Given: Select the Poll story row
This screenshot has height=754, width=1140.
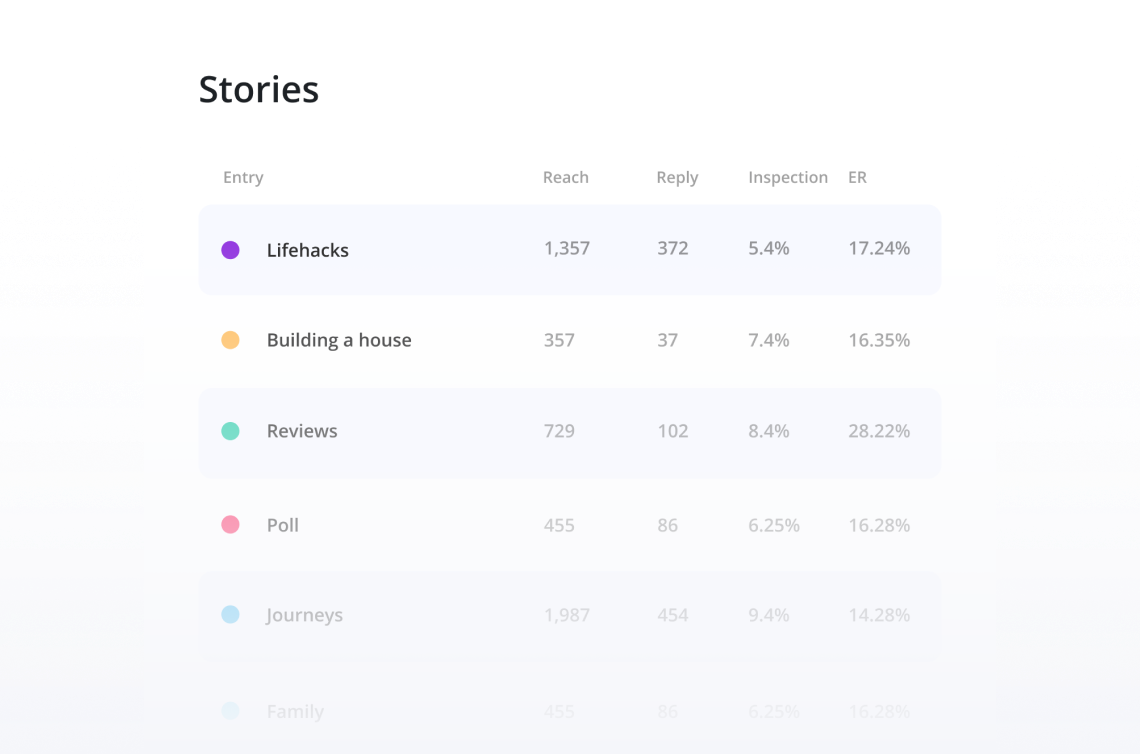Looking at the screenshot, I should [x=570, y=524].
